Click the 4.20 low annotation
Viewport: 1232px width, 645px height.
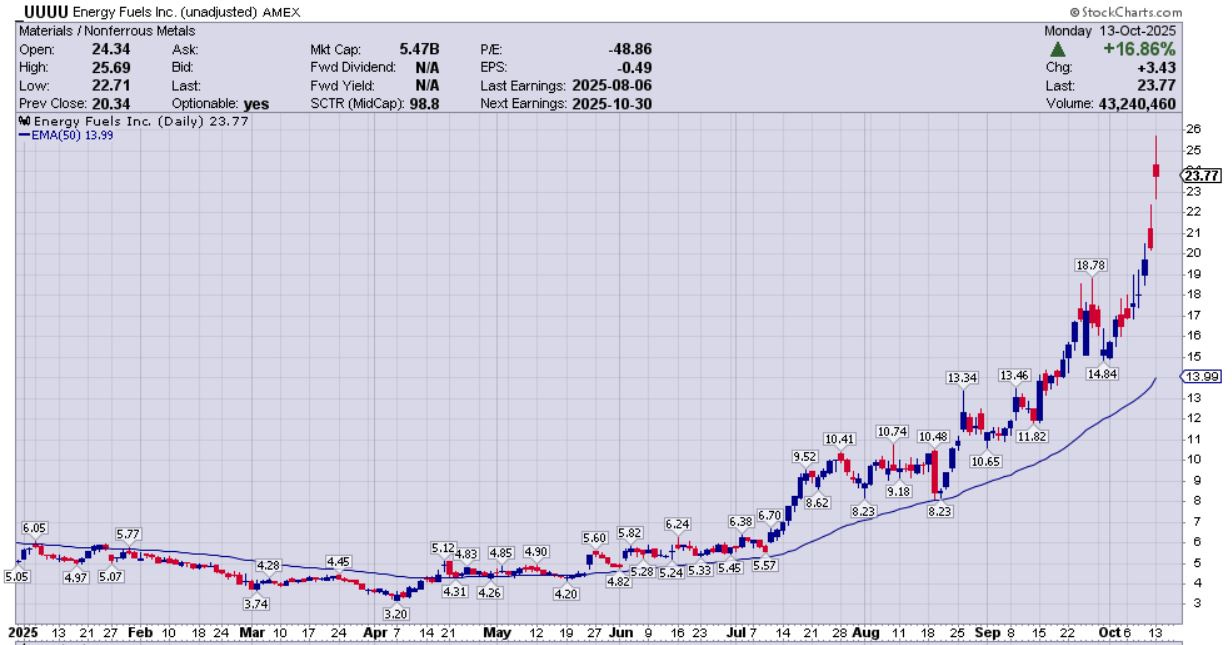click(568, 593)
